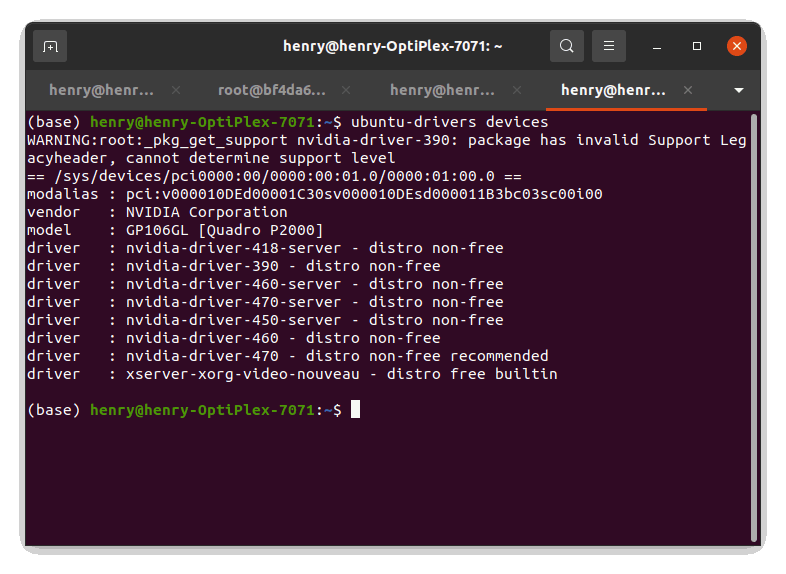The width and height of the screenshot is (786, 574).
Task: Click the 'NVIDIA Corporation' vendor text
Action: point(207,213)
